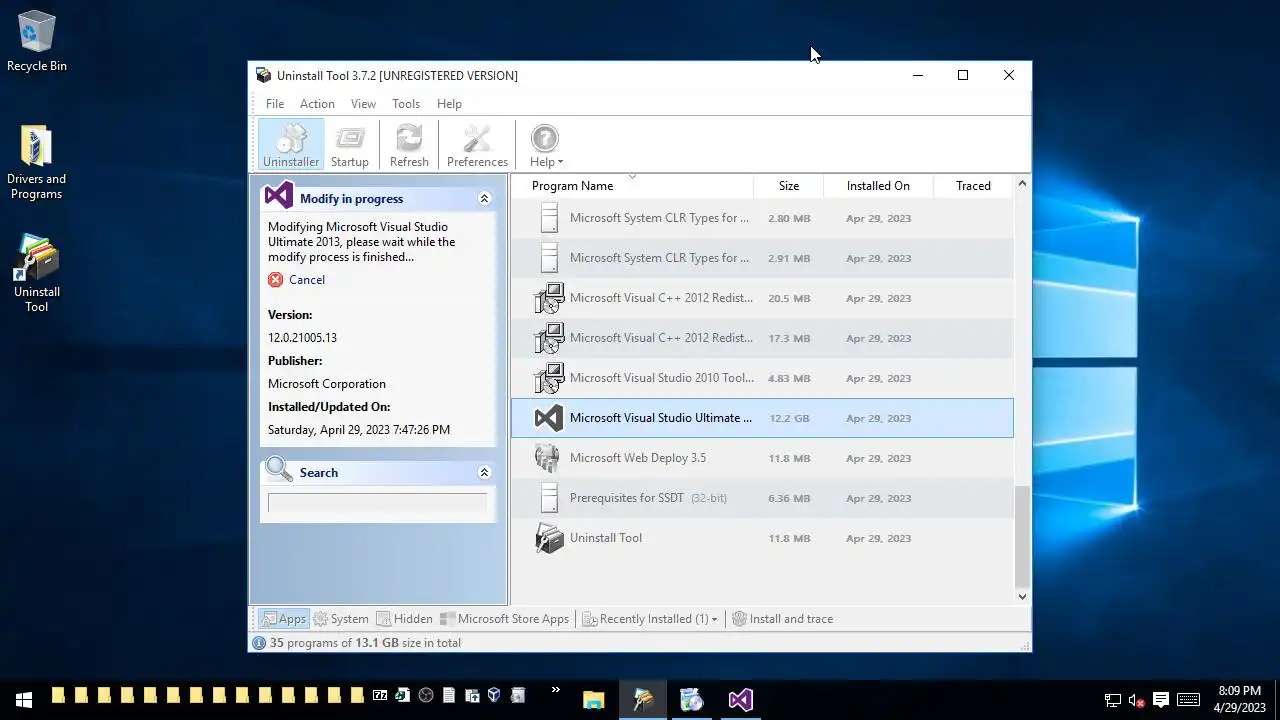
Task: Click the Uninstall Tool taskbar button
Action: coord(643,700)
